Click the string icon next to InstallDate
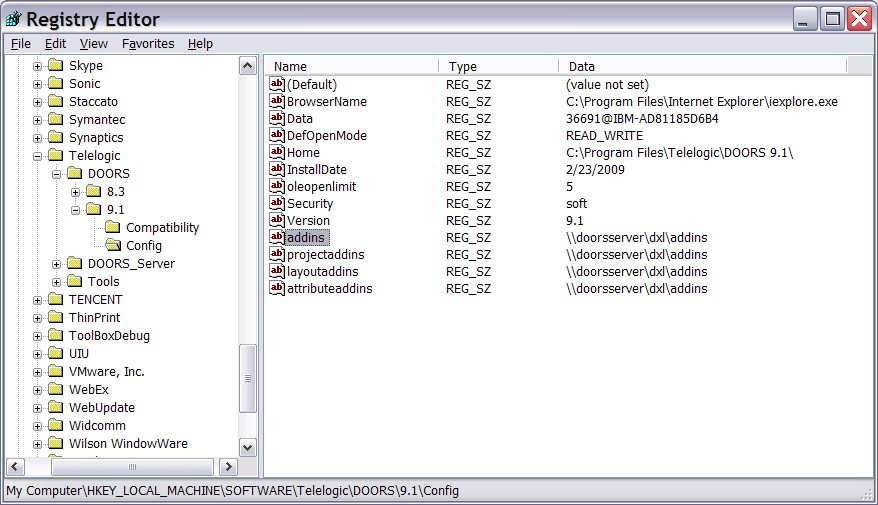878x505 pixels. (277, 169)
